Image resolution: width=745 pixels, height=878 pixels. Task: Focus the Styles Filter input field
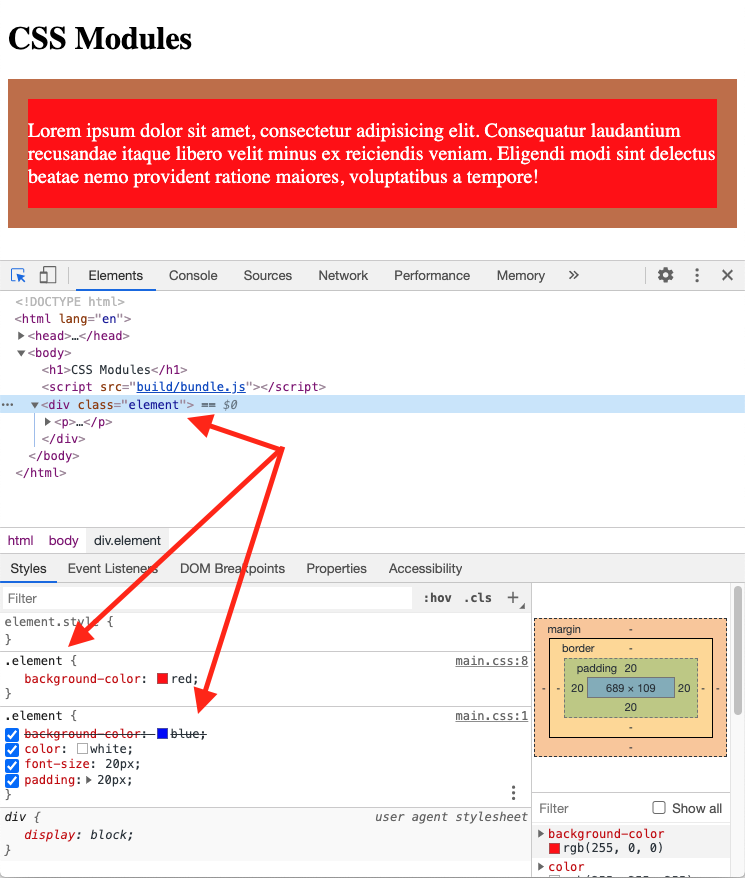pos(207,598)
